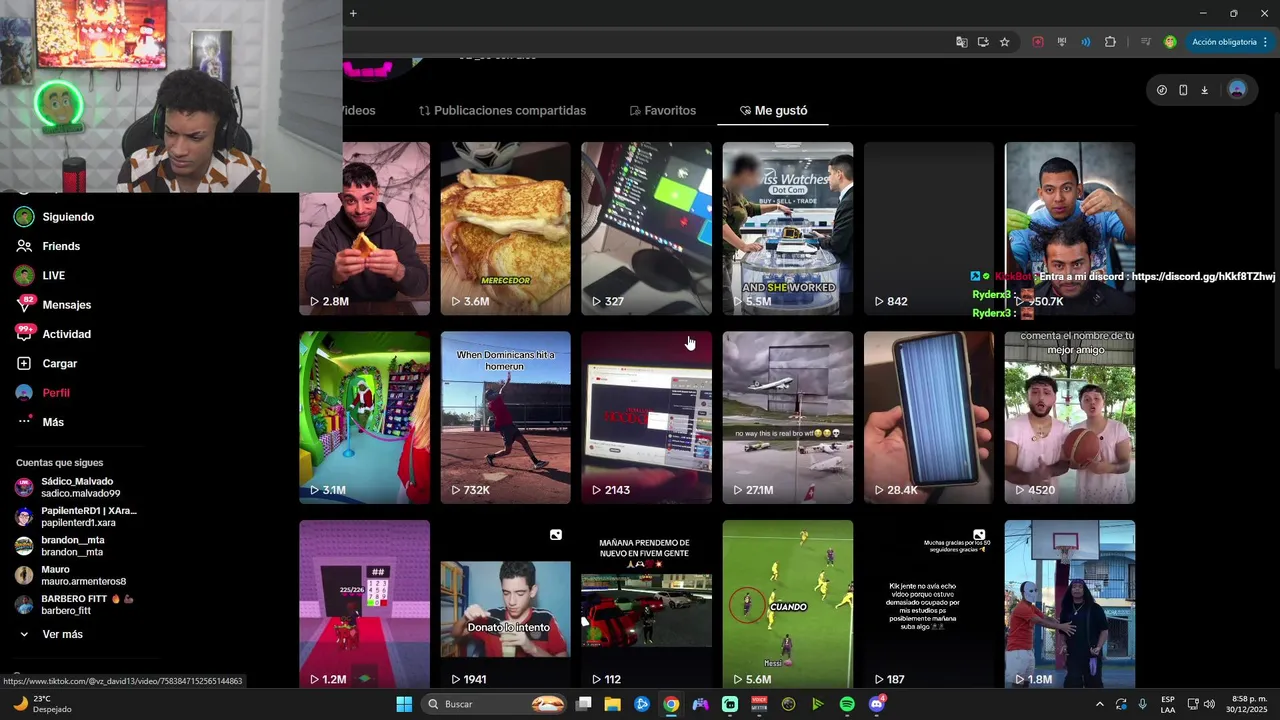
Task: Open TikTok profile avatar top right
Action: [1237, 90]
